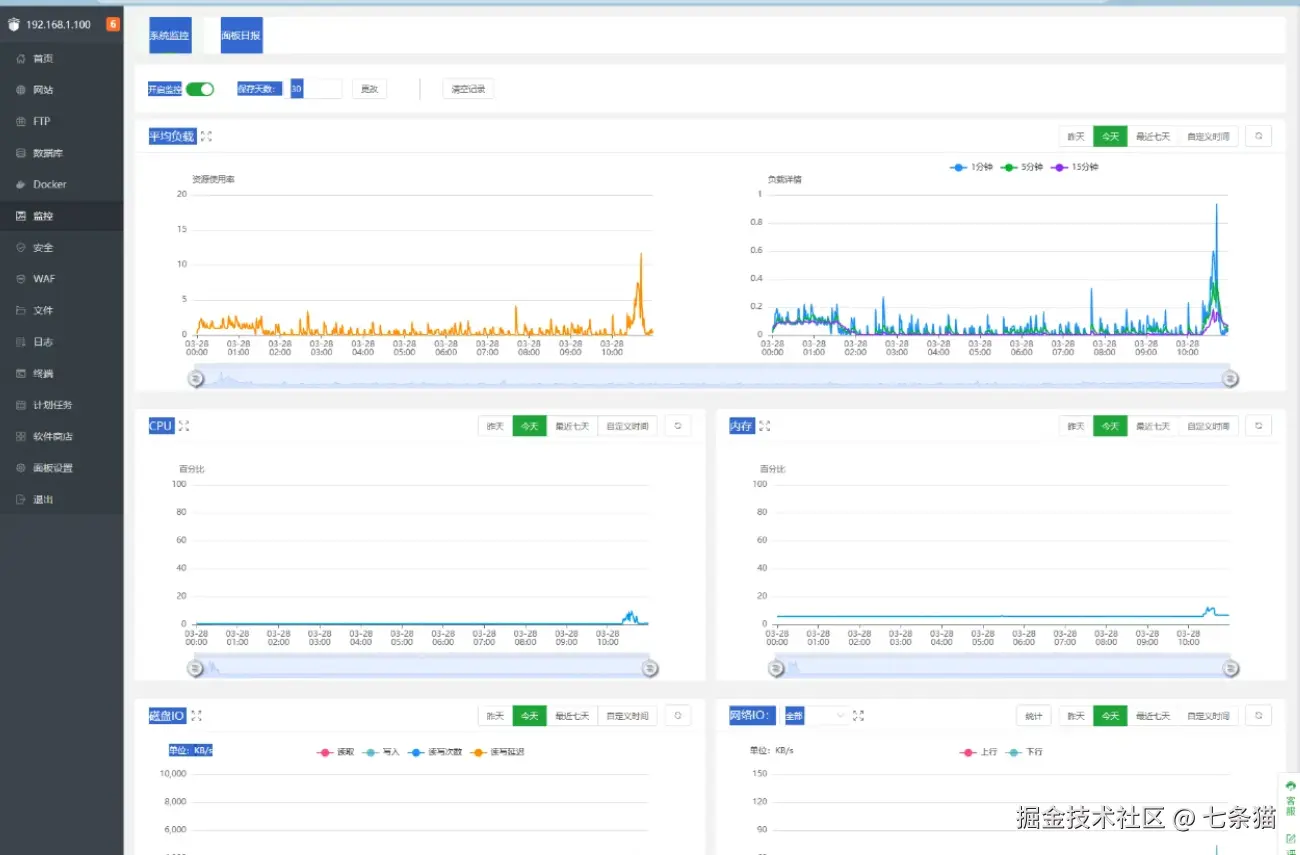Image resolution: width=1300 pixels, height=855 pixels.
Task: Select 昨天 for the CPU chart
Action: pos(495,426)
